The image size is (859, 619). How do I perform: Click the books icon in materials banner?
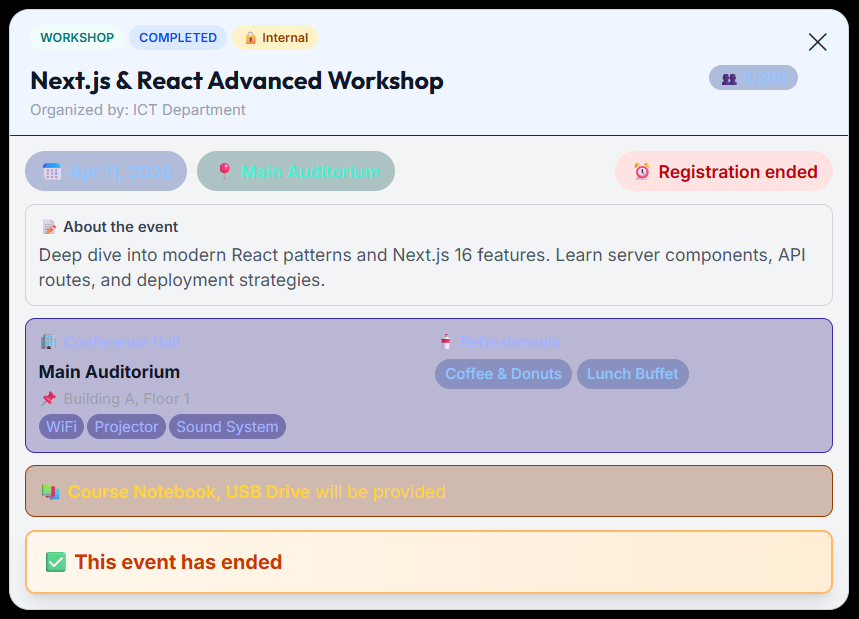(x=51, y=492)
